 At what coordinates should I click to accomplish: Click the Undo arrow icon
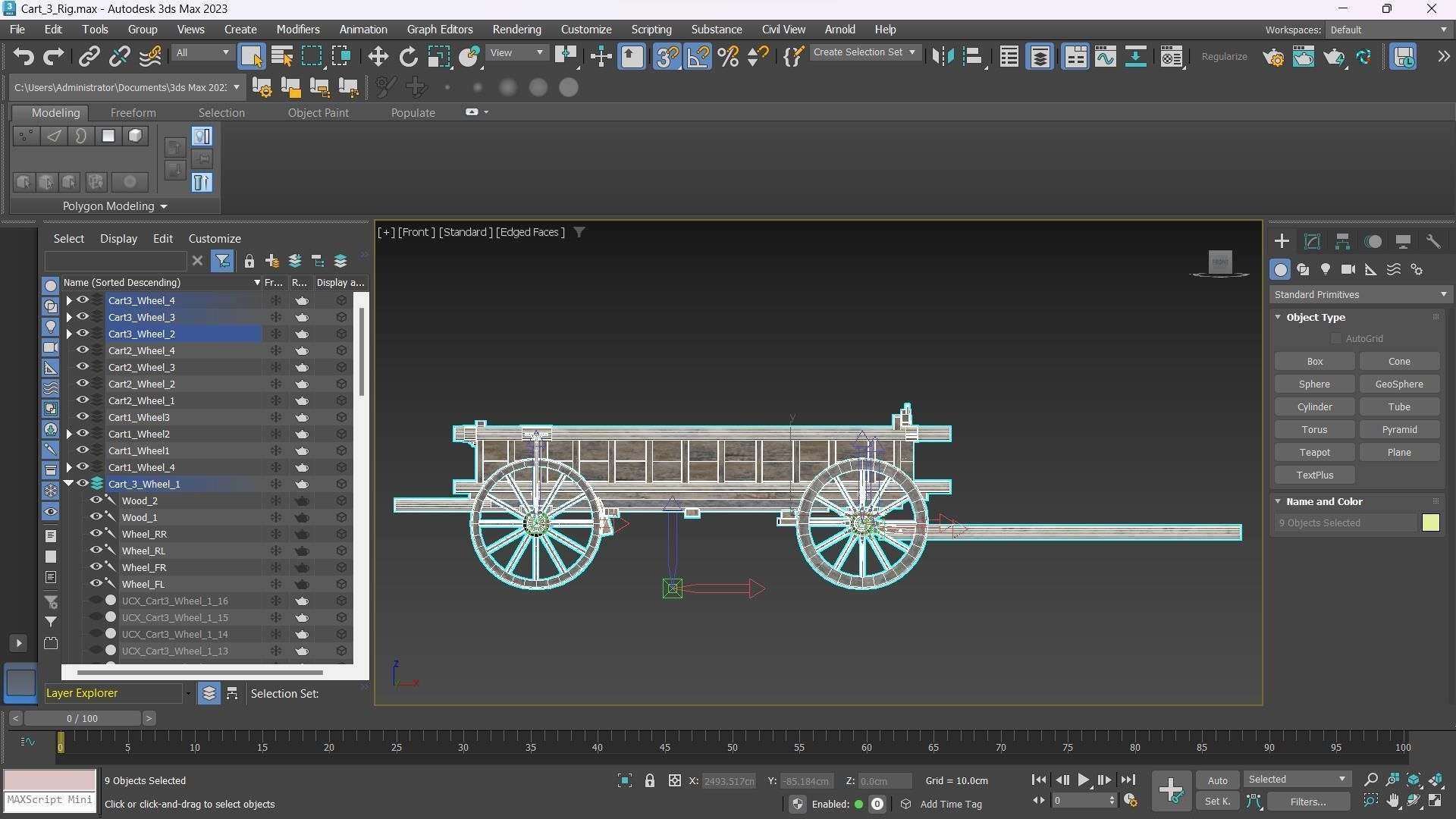24,57
